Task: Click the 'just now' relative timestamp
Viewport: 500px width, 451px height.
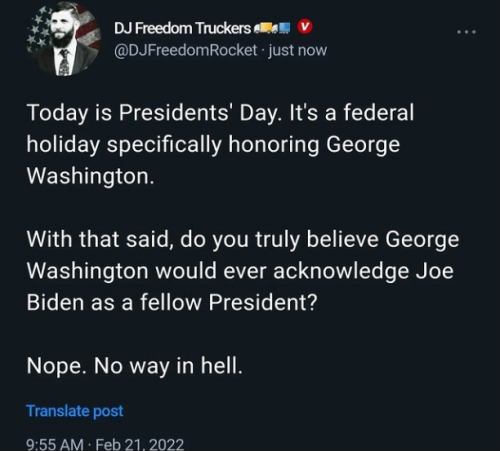Action: tap(298, 50)
